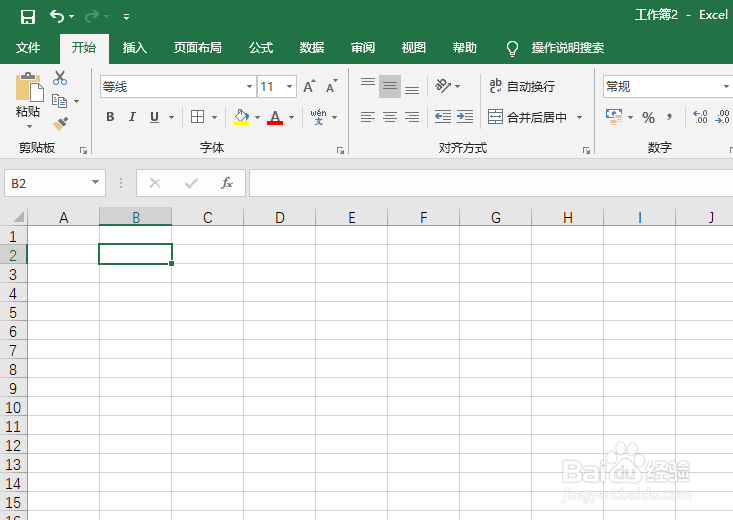733x520 pixels.
Task: Click the Format Painter brush icon
Action: tap(60, 123)
